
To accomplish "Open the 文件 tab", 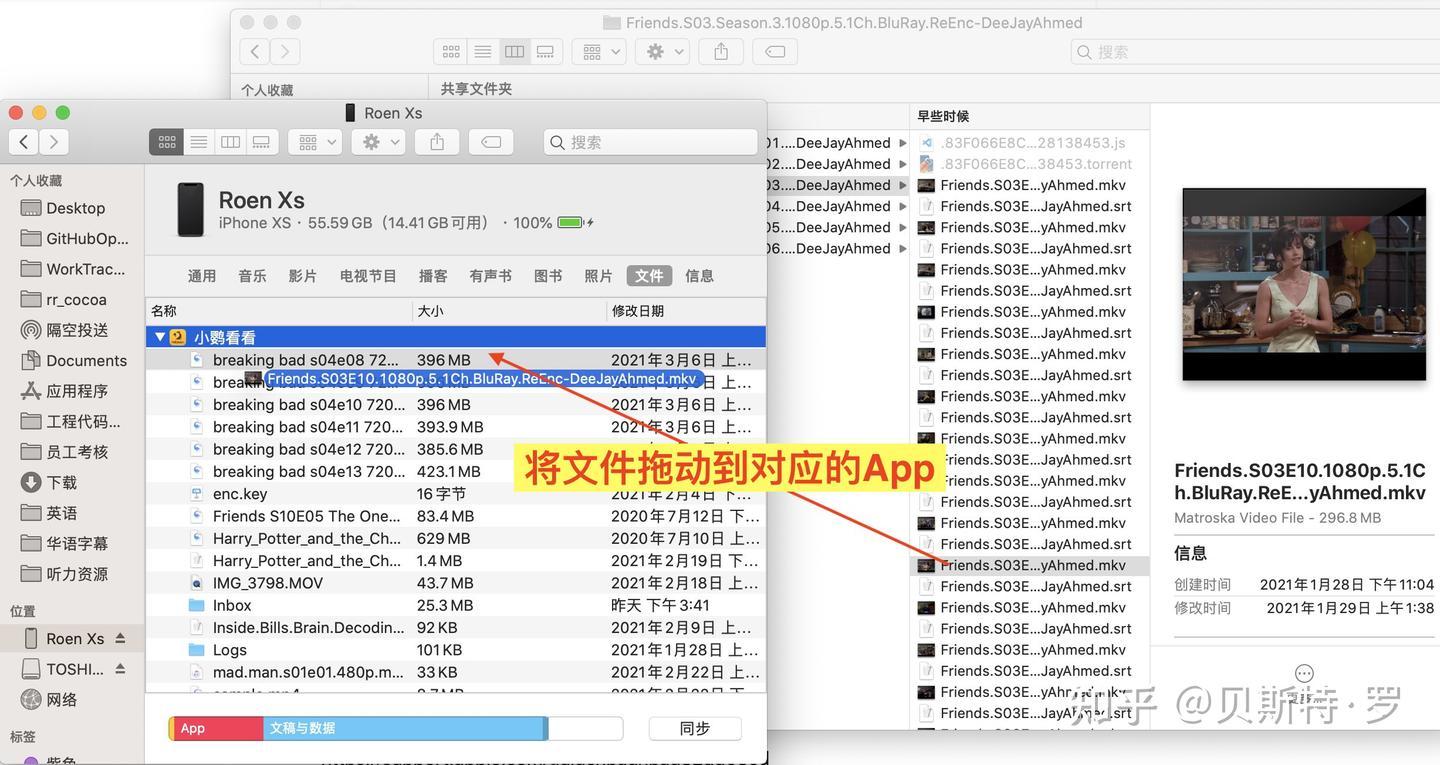I will tap(649, 276).
